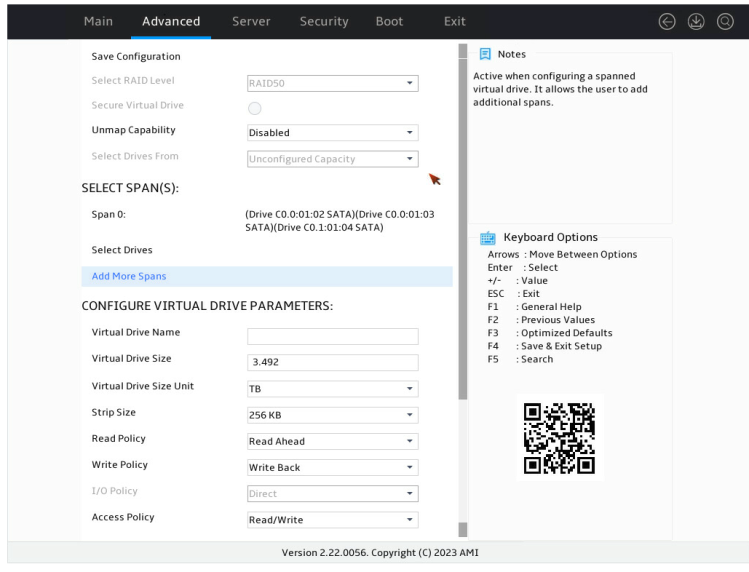Open the Read Policy dropdown
Image resolution: width=749 pixels, height=572 pixels.
[332, 442]
